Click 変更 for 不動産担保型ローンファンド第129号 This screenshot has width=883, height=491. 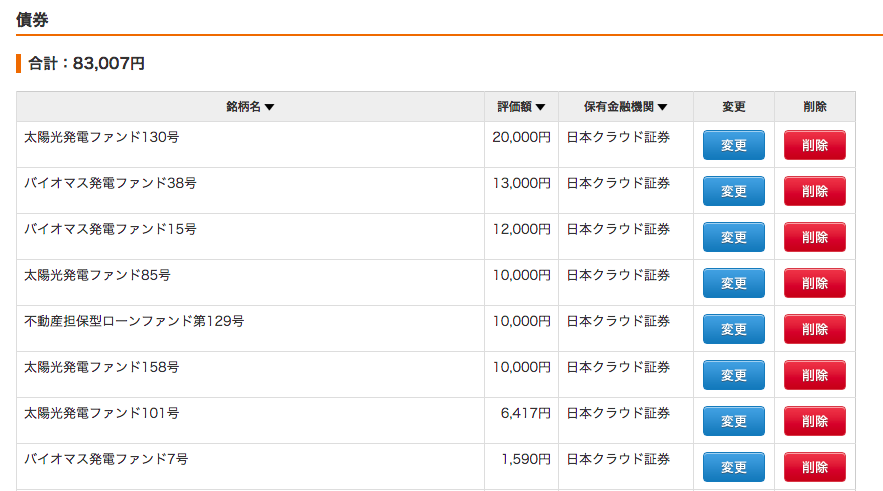pos(734,329)
